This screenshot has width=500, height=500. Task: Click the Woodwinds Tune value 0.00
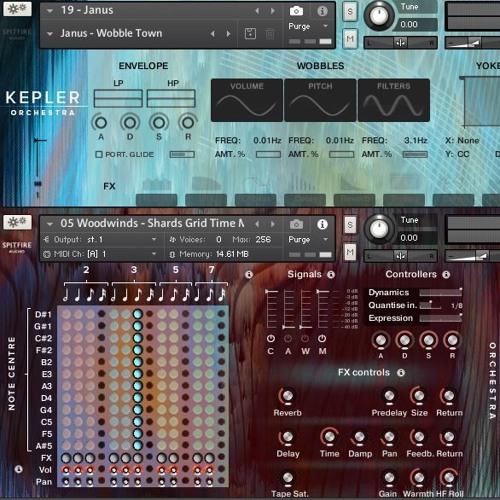(x=409, y=238)
